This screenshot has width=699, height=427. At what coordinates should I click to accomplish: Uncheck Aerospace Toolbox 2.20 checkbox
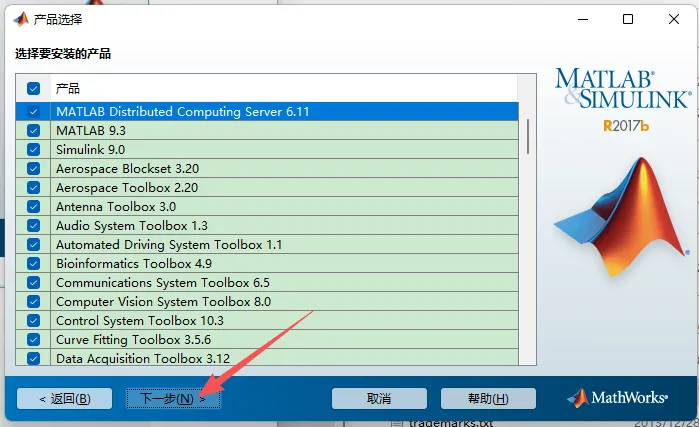[x=33, y=188]
